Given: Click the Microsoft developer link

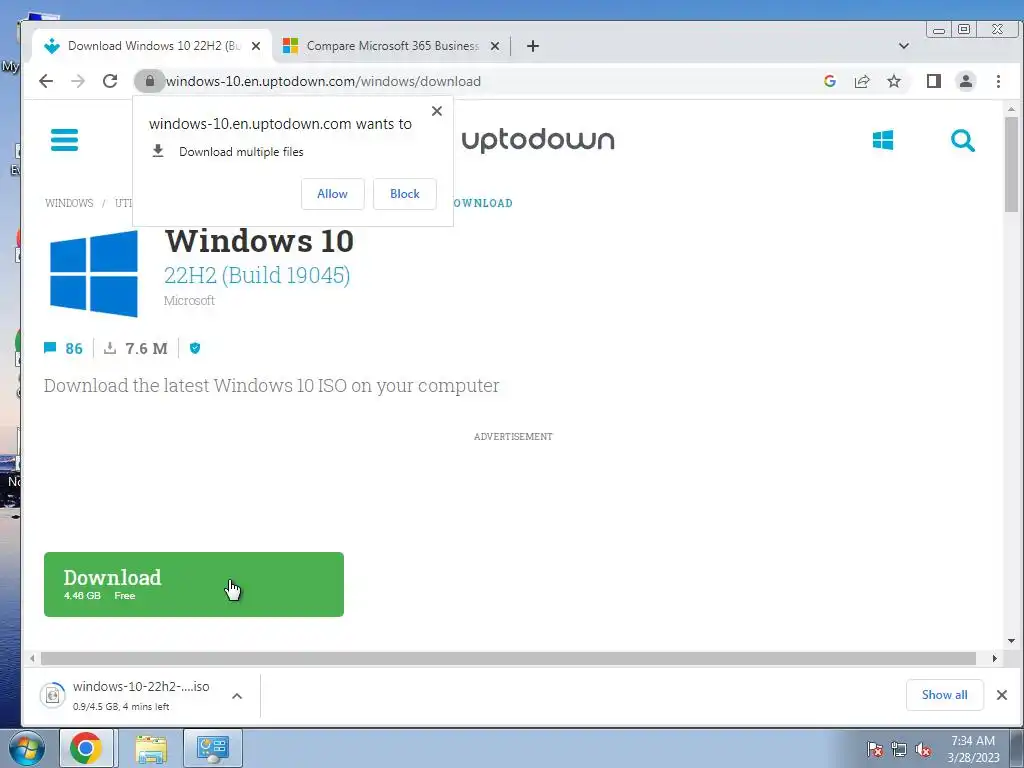Looking at the screenshot, I should pyautogui.click(x=189, y=300).
